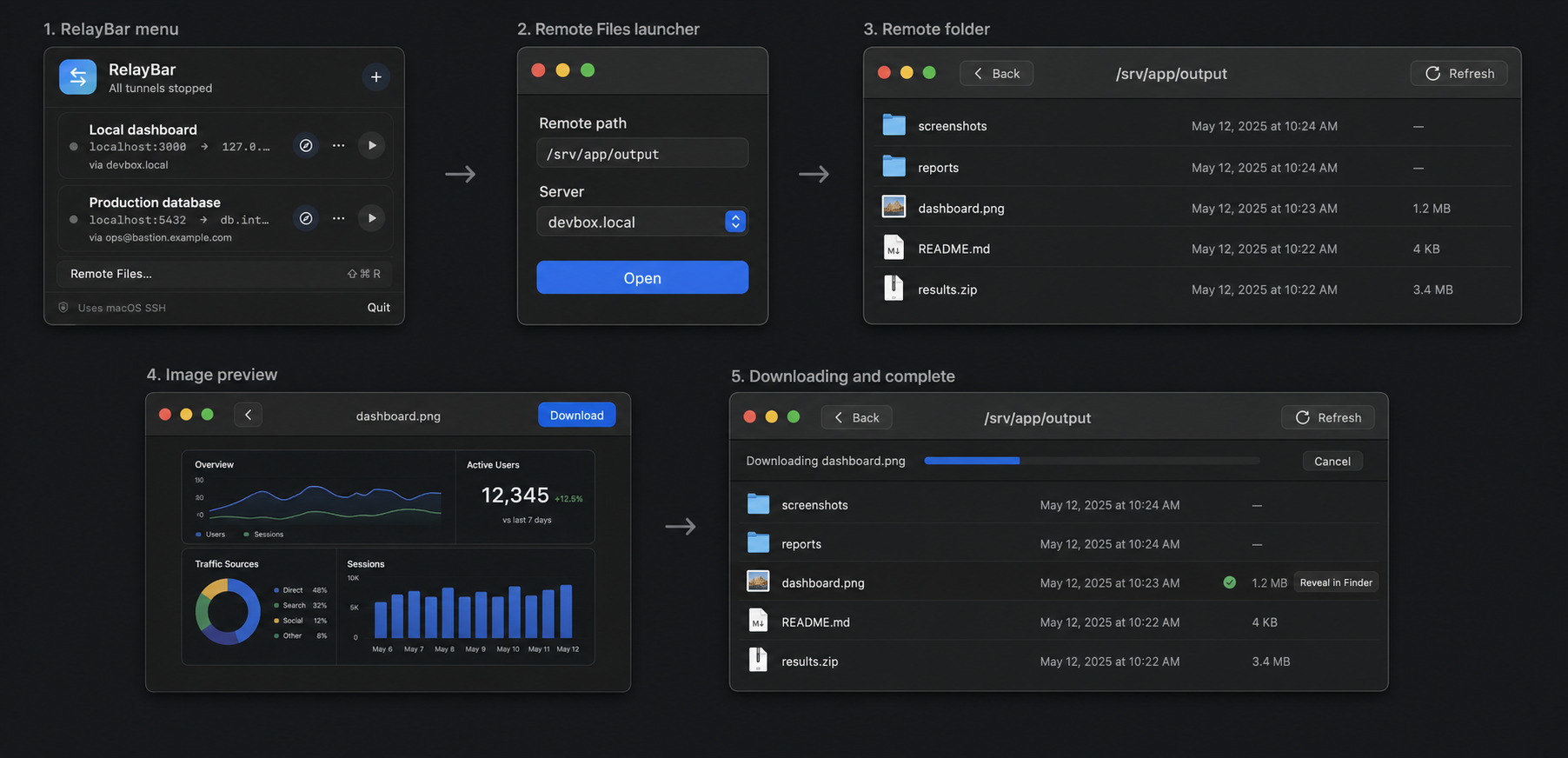The image size is (1568, 758).
Task: Click the shield icon beside Uses macOS SSH
Action: click(63, 307)
